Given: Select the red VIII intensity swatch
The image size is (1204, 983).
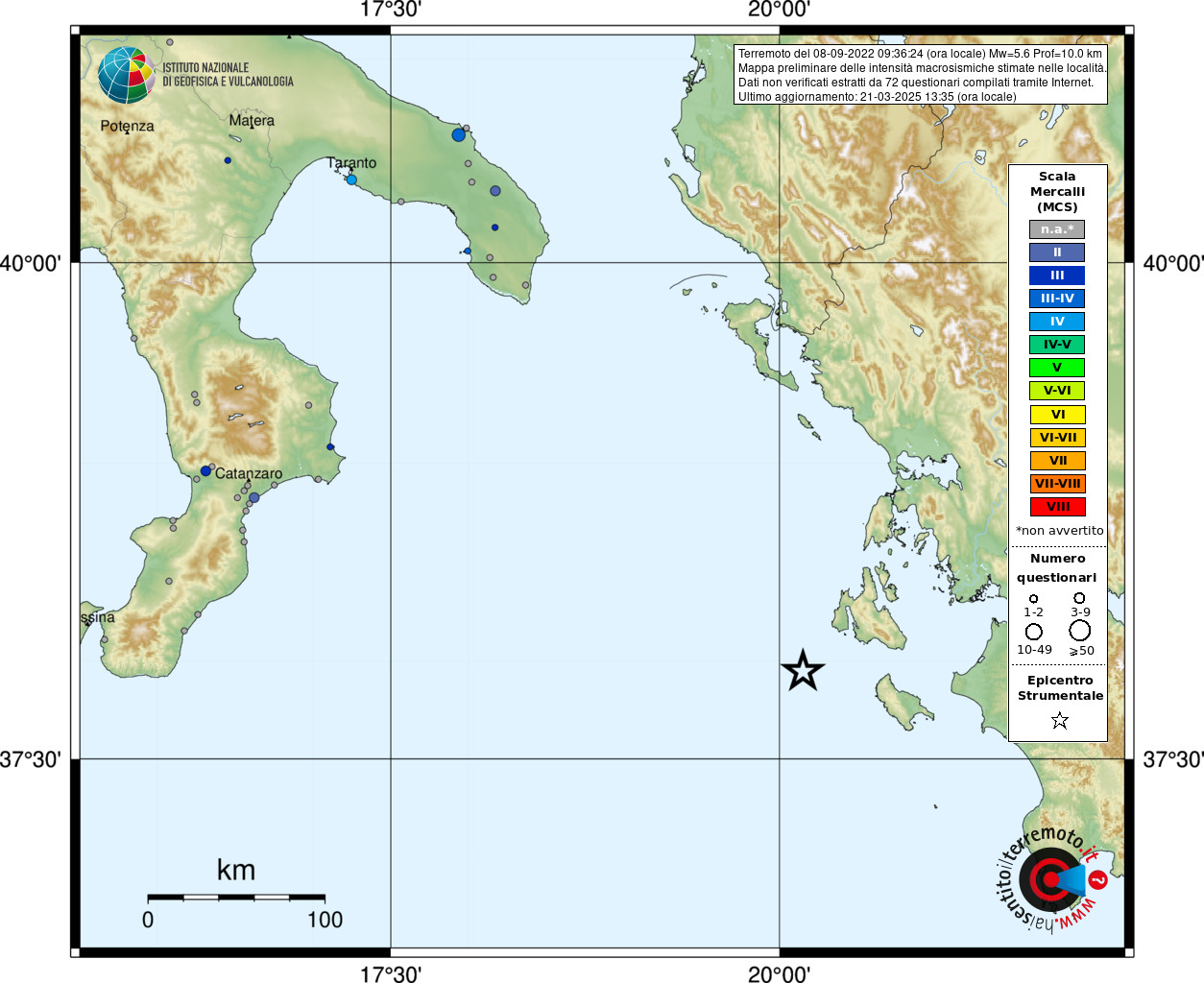Looking at the screenshot, I should (1057, 507).
